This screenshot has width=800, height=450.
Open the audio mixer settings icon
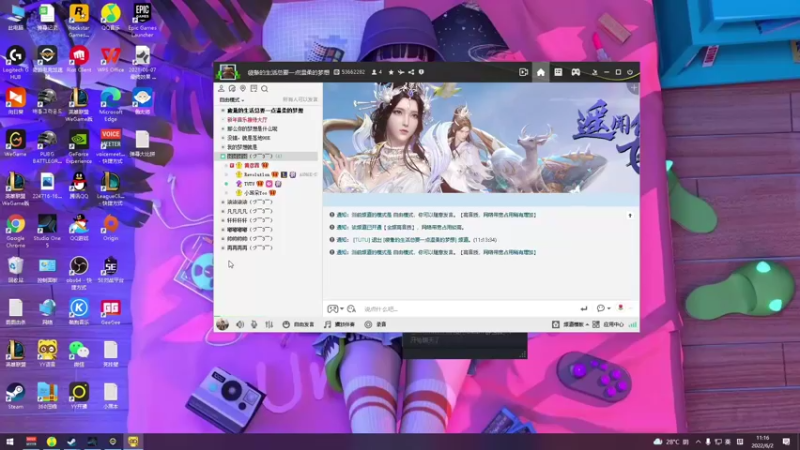tap(269, 324)
